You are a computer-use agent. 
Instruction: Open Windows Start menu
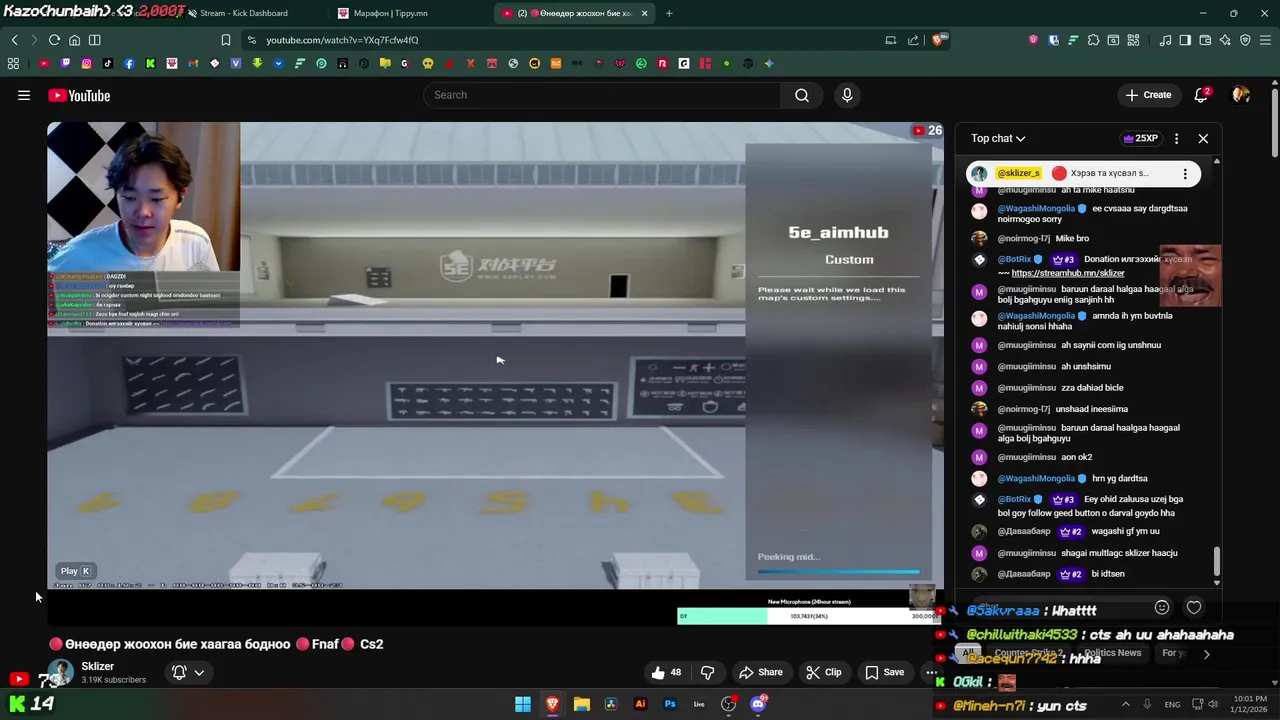[522, 704]
